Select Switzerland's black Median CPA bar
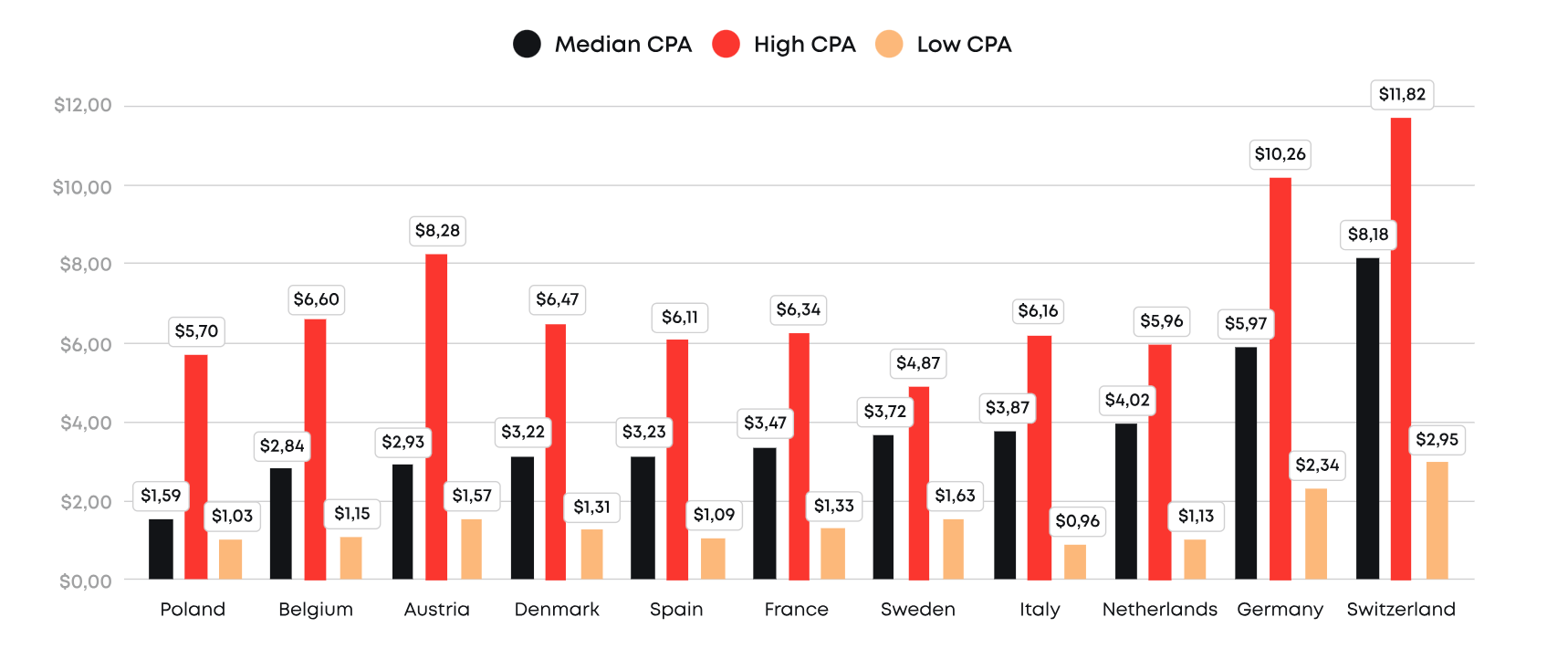Viewport: 1568px width, 659px height. [1367, 418]
